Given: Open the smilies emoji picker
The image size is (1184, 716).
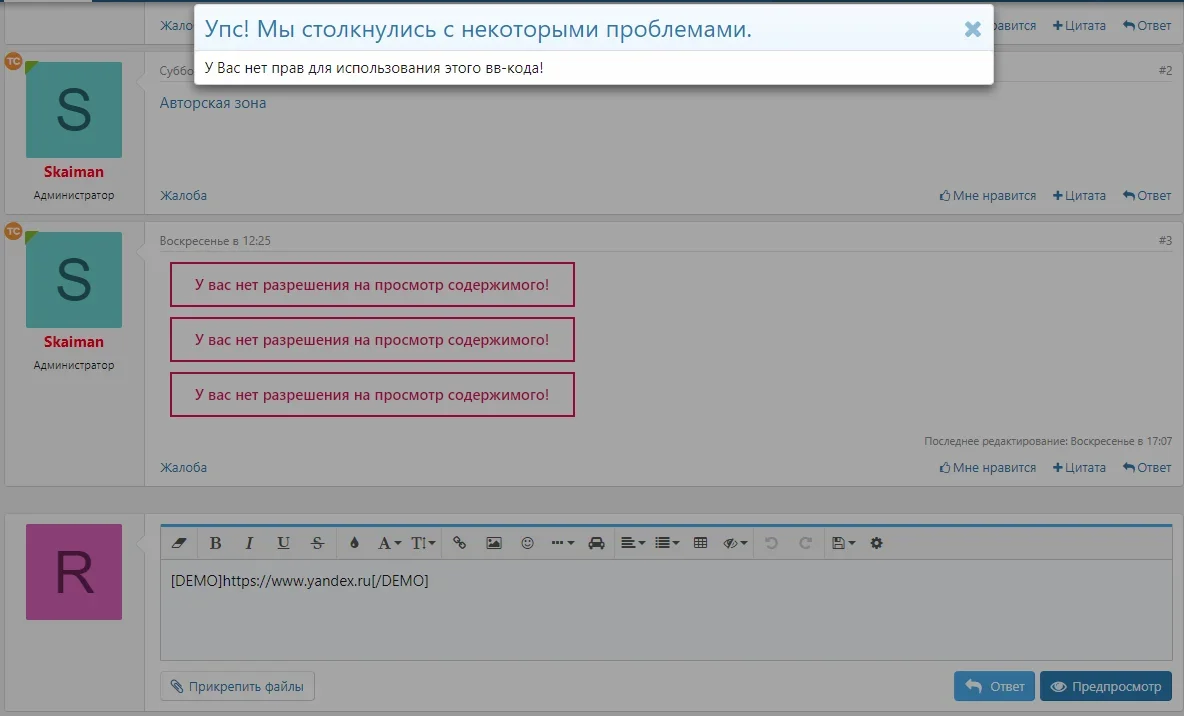Looking at the screenshot, I should pyautogui.click(x=528, y=543).
